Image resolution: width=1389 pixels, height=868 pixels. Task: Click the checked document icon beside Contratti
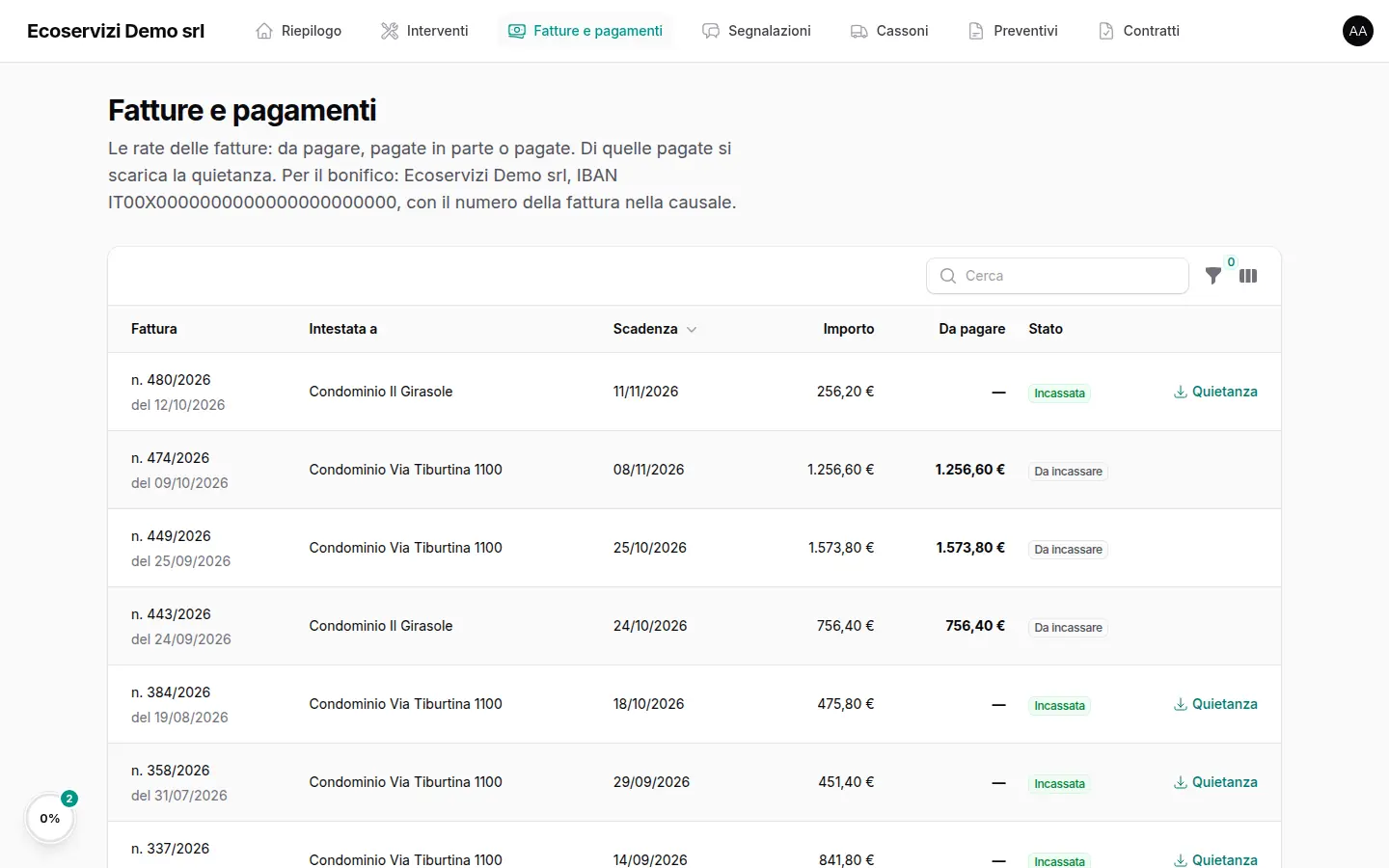[x=1106, y=31]
